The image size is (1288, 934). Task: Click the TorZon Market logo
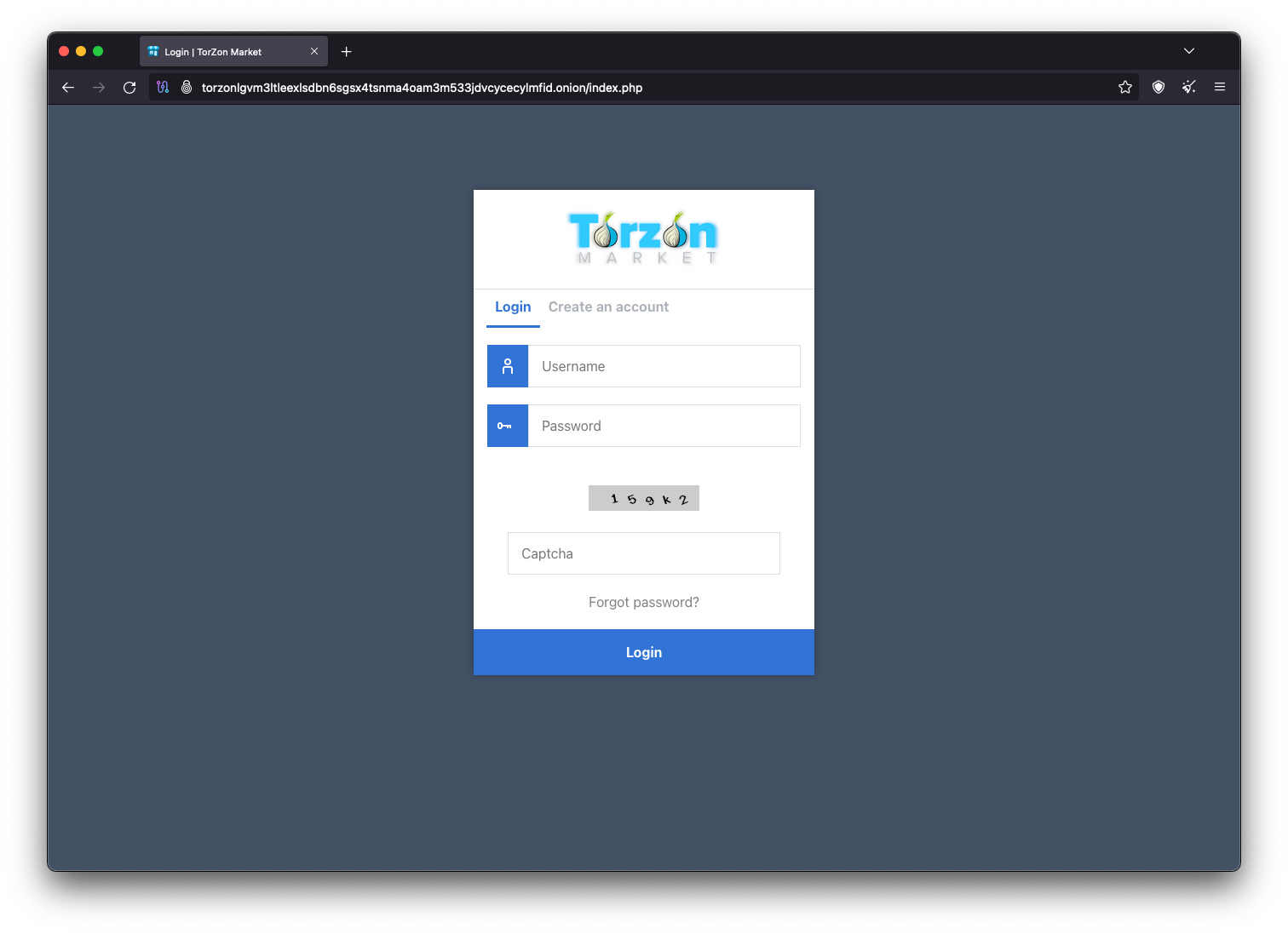(644, 238)
